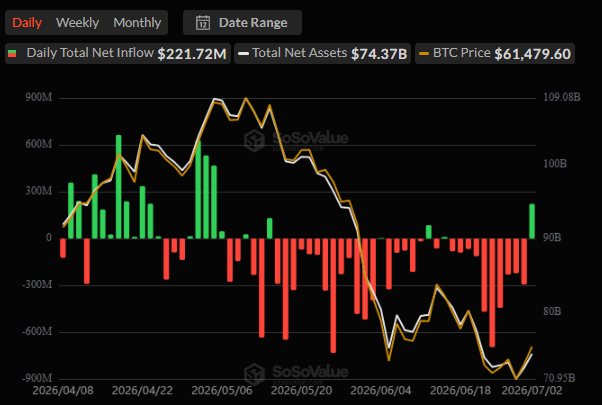The image size is (602, 405).
Task: Click the green-red Net Inflow legend swatch
Action: (x=12, y=53)
